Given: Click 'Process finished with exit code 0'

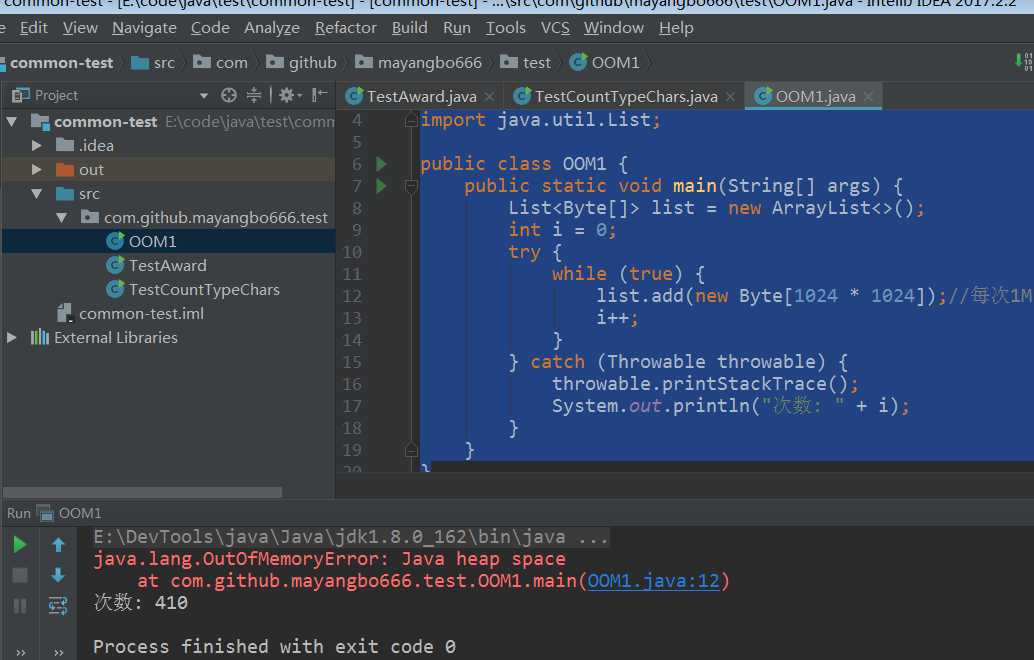Looking at the screenshot, I should pyautogui.click(x=274, y=647).
